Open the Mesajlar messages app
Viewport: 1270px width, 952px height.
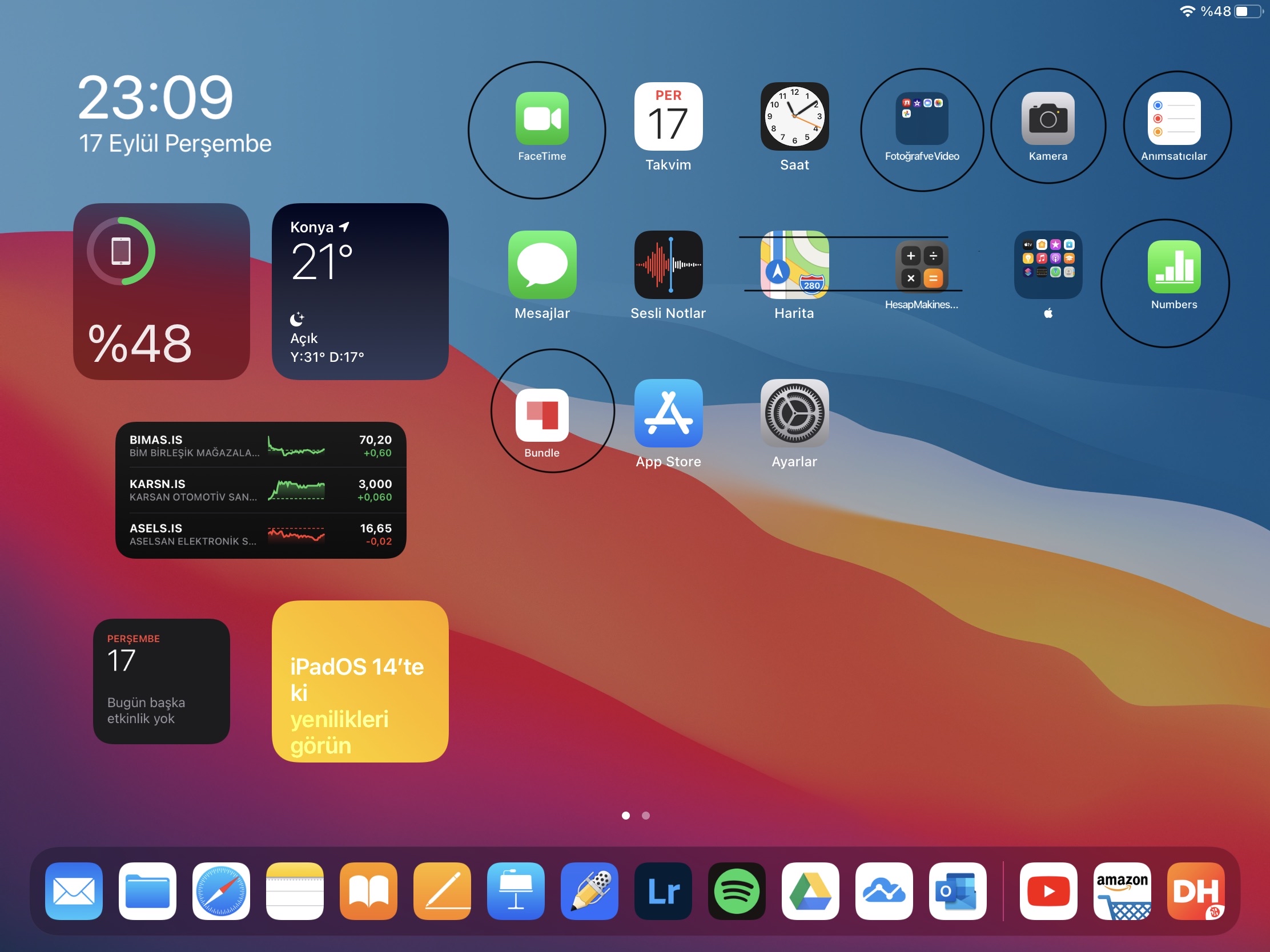(x=541, y=265)
